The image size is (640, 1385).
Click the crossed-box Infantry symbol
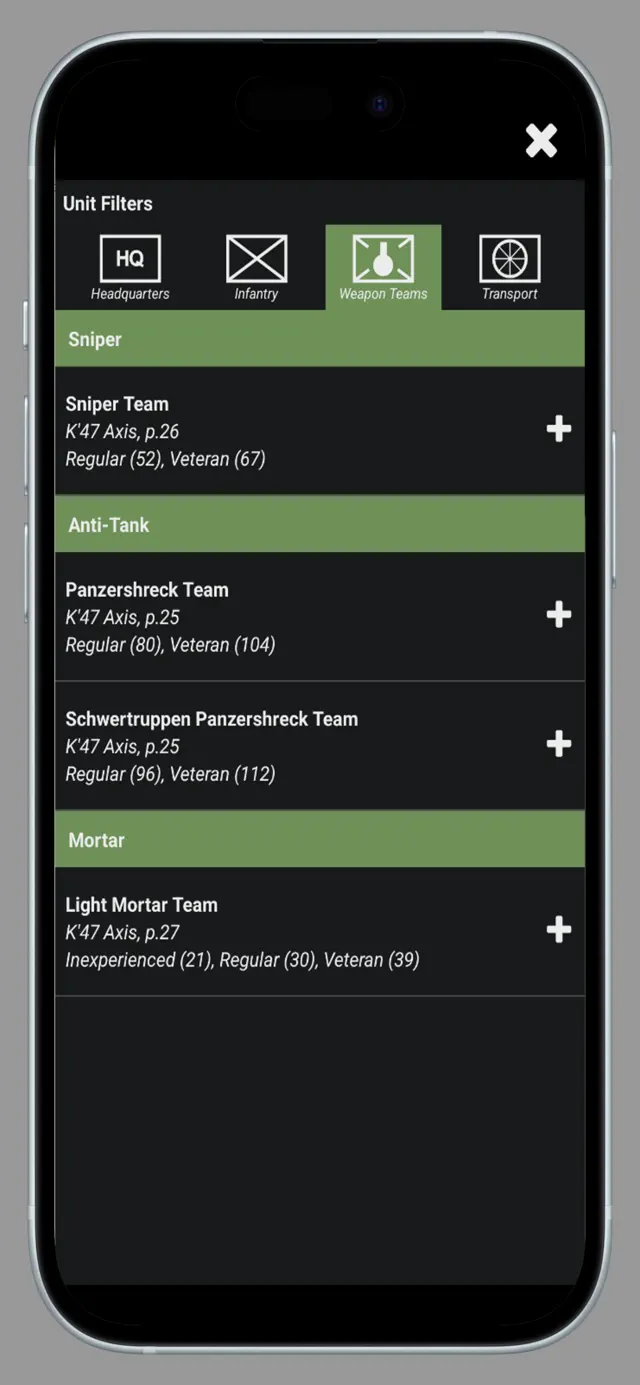[257, 257]
